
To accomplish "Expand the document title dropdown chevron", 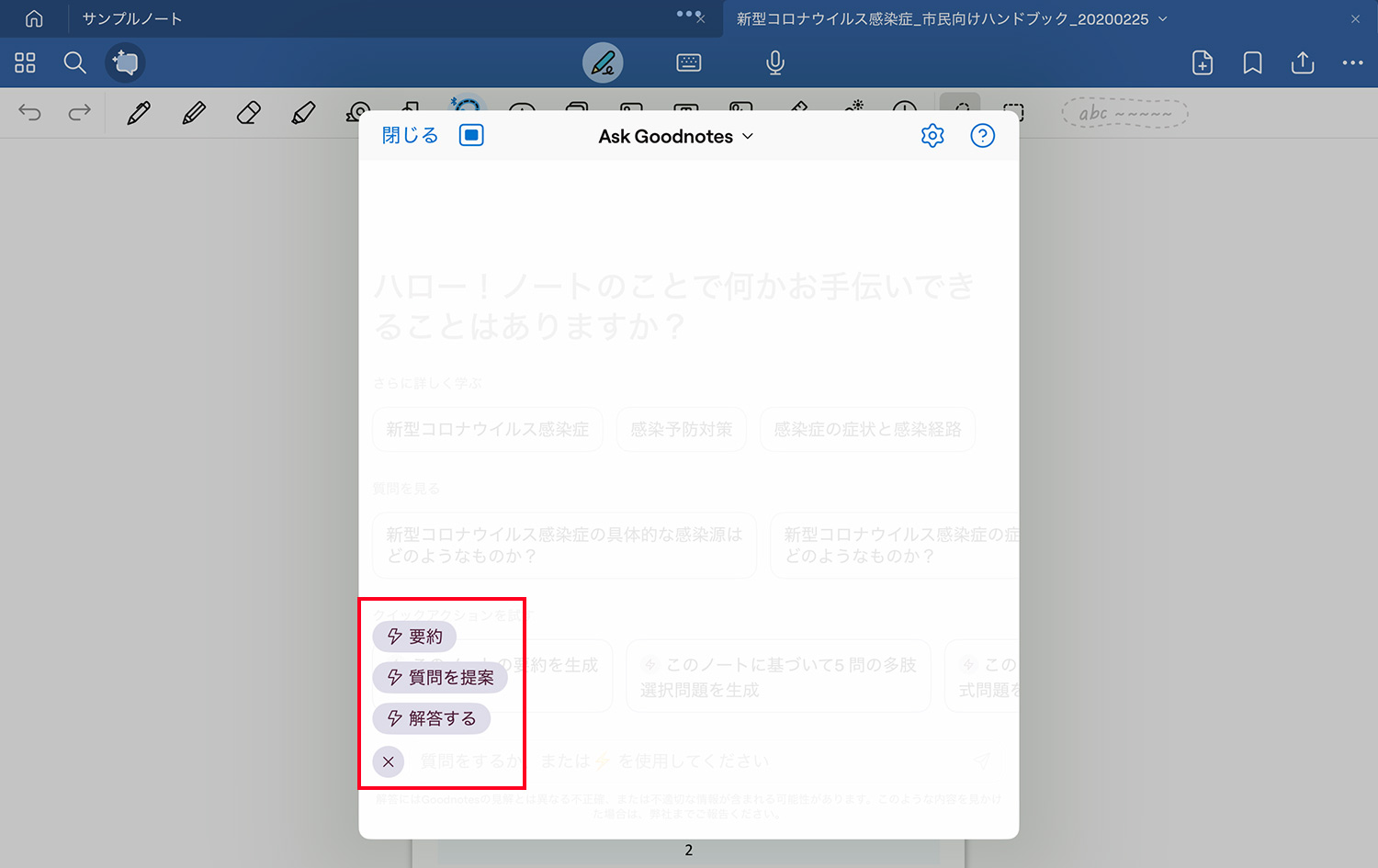I will pos(1163,18).
